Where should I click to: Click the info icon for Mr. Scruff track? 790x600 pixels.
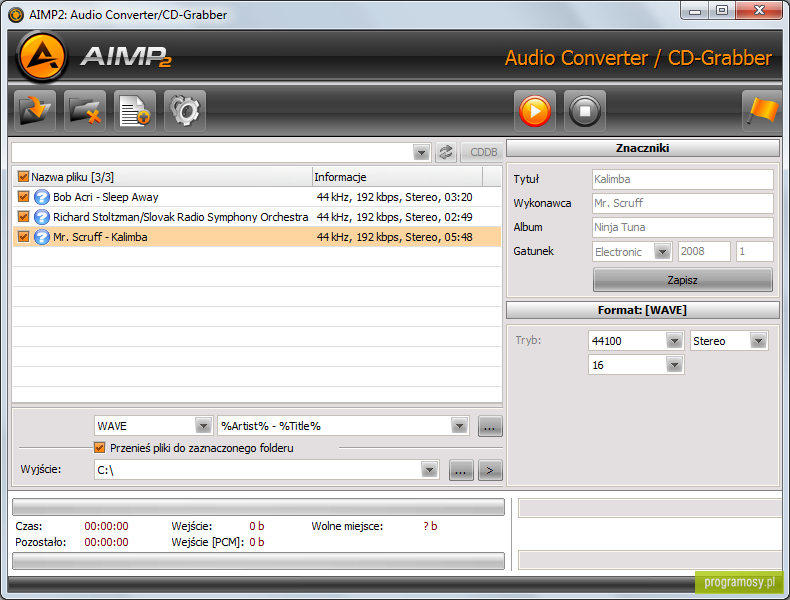tap(42, 237)
